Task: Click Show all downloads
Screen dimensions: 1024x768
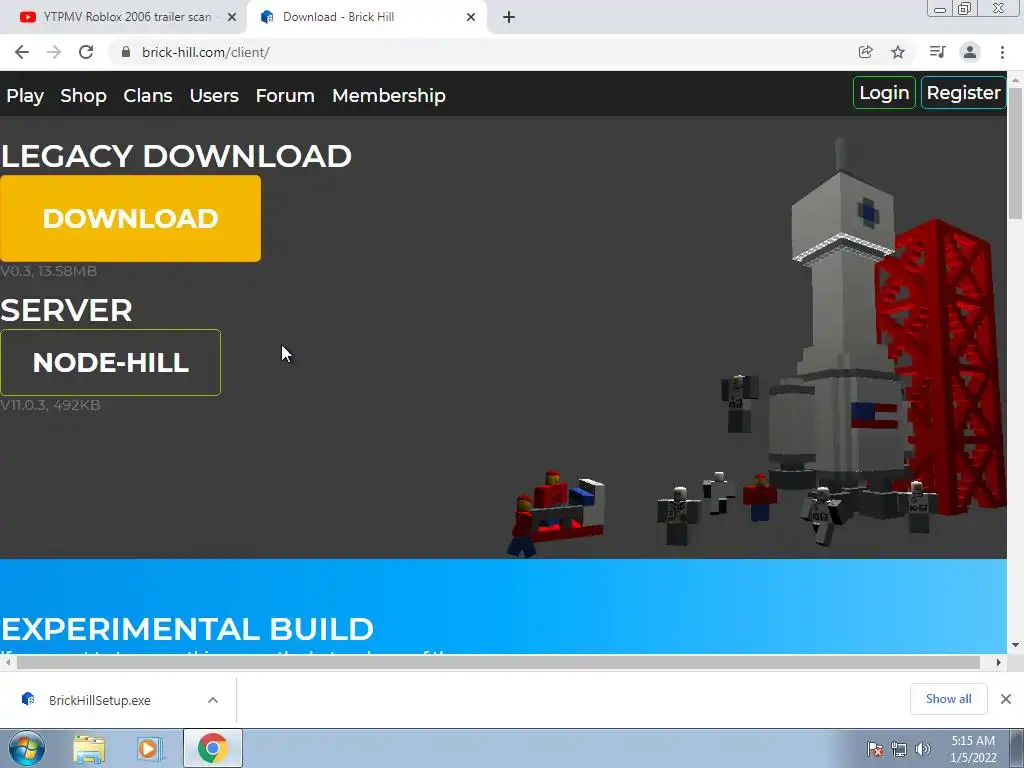Action: pyautogui.click(x=948, y=699)
